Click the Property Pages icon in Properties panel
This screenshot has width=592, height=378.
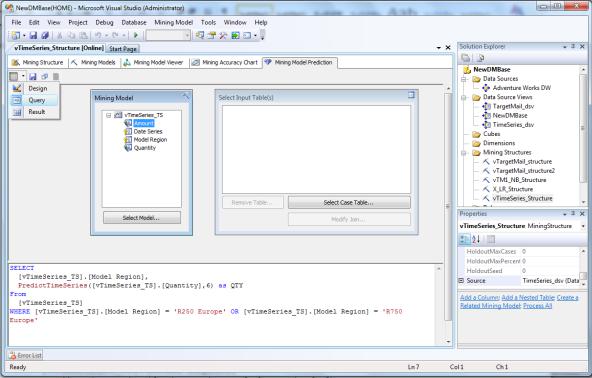coord(490,239)
